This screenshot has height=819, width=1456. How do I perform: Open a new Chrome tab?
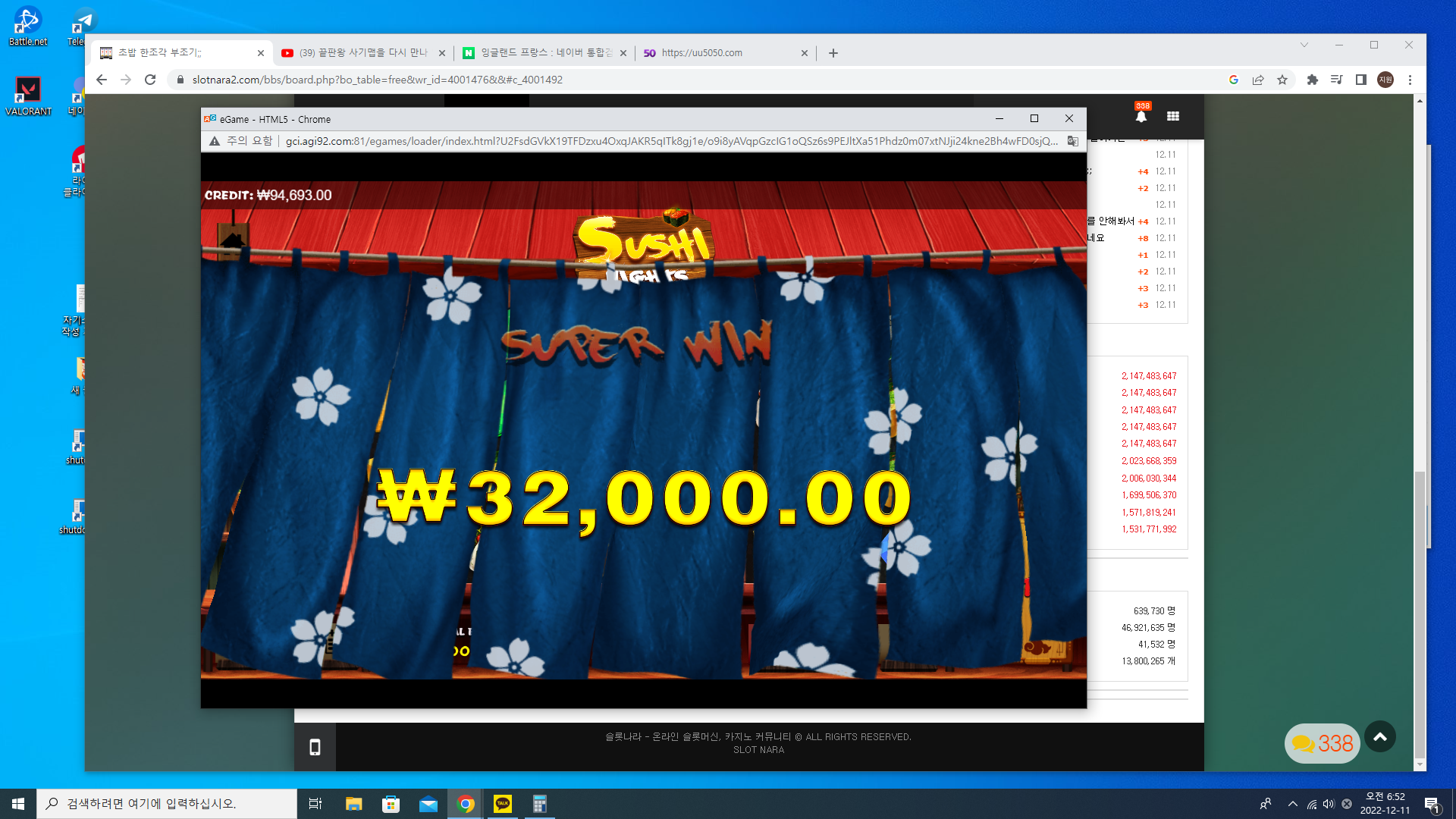coord(833,53)
